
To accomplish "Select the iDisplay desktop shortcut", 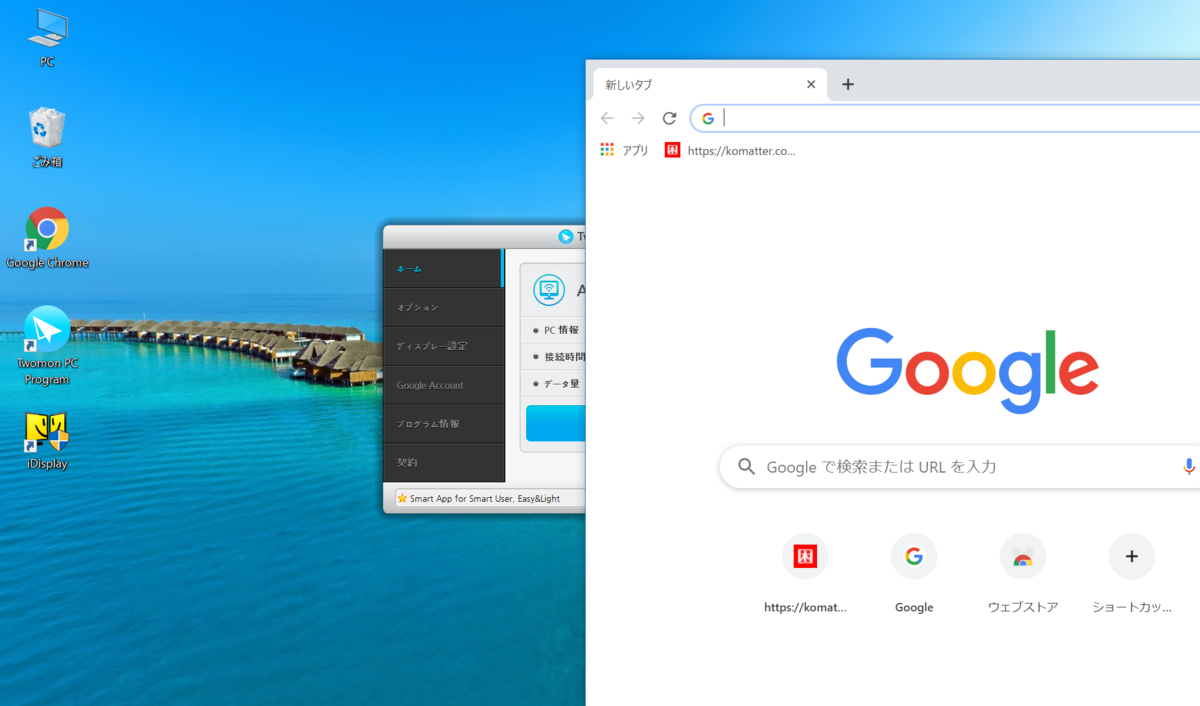I will pos(47,440).
